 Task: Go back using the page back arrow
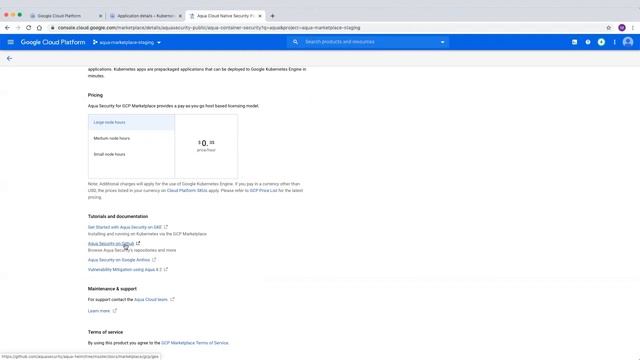[9, 58]
